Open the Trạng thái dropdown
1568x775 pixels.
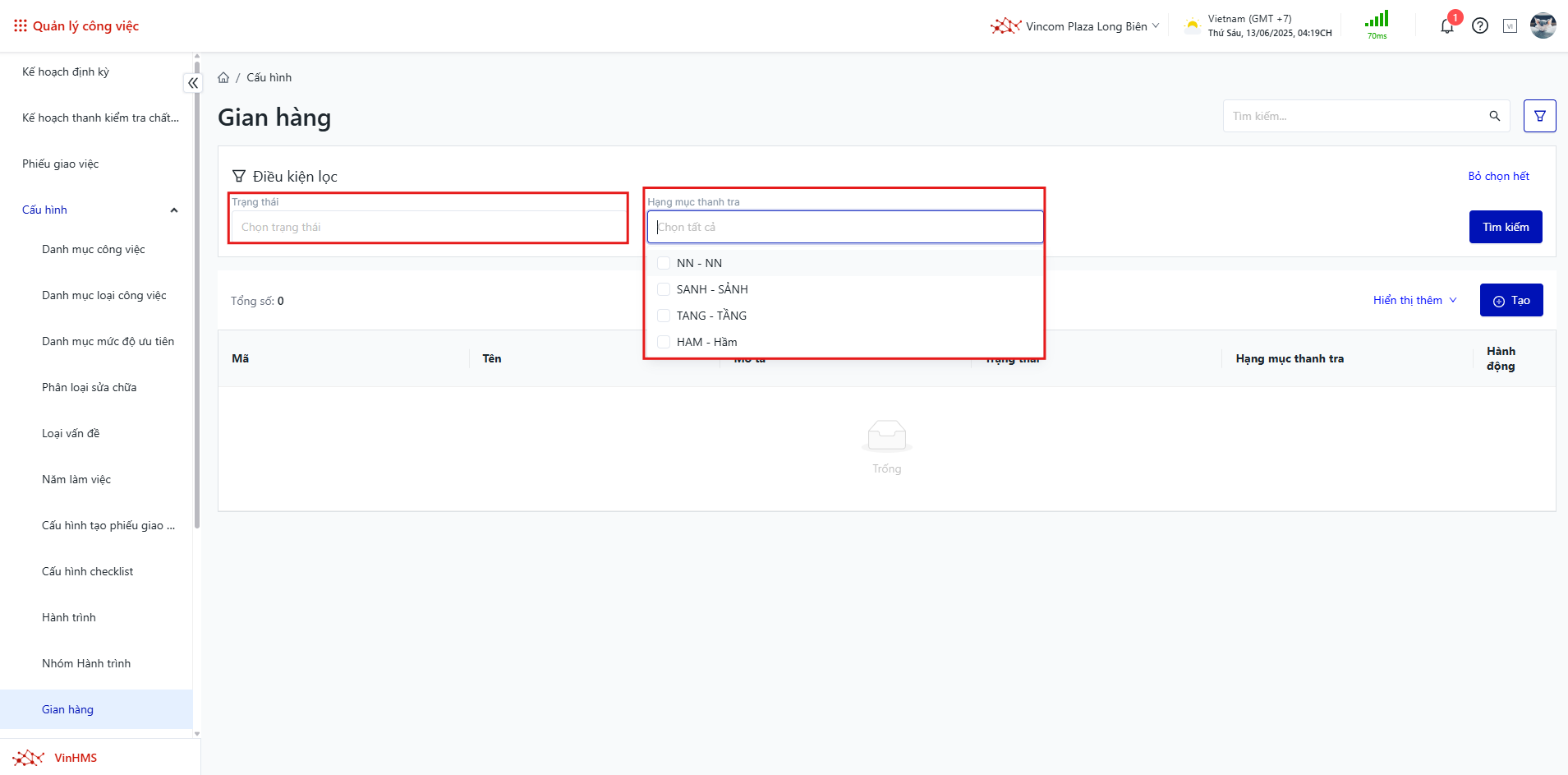(428, 227)
